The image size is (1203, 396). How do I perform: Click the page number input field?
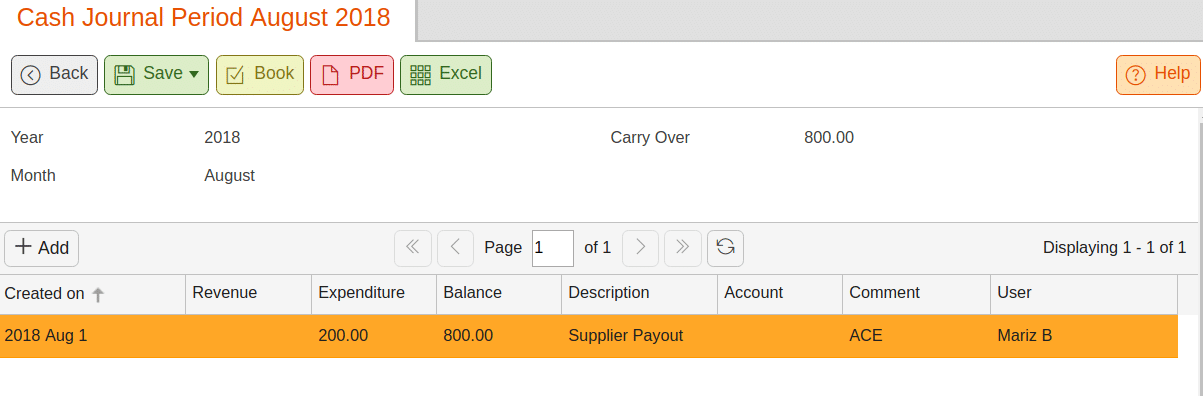pyautogui.click(x=553, y=248)
